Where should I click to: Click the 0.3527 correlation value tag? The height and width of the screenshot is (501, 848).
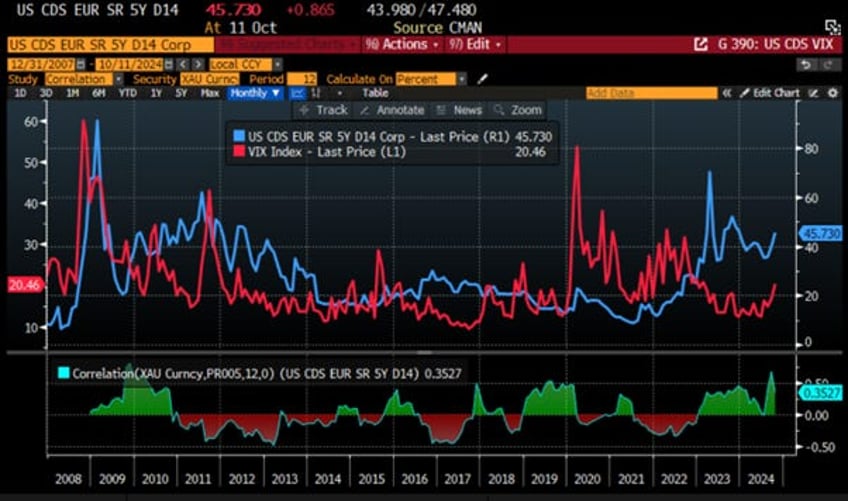(x=820, y=392)
